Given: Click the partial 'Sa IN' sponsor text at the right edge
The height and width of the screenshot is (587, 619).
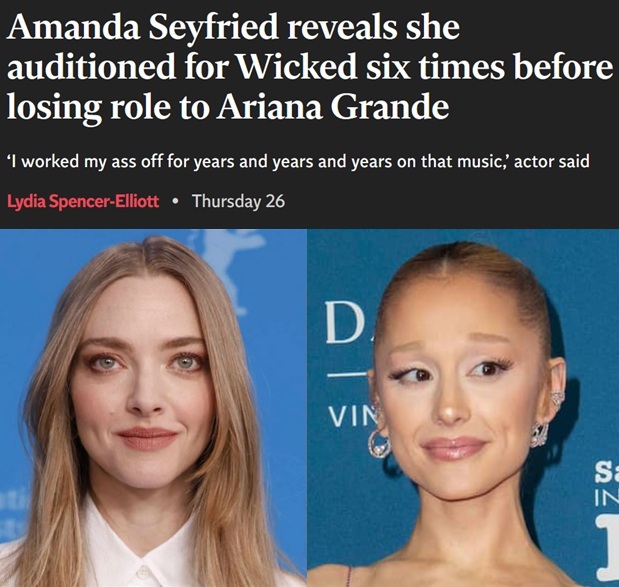Looking at the screenshot, I should coord(608,484).
